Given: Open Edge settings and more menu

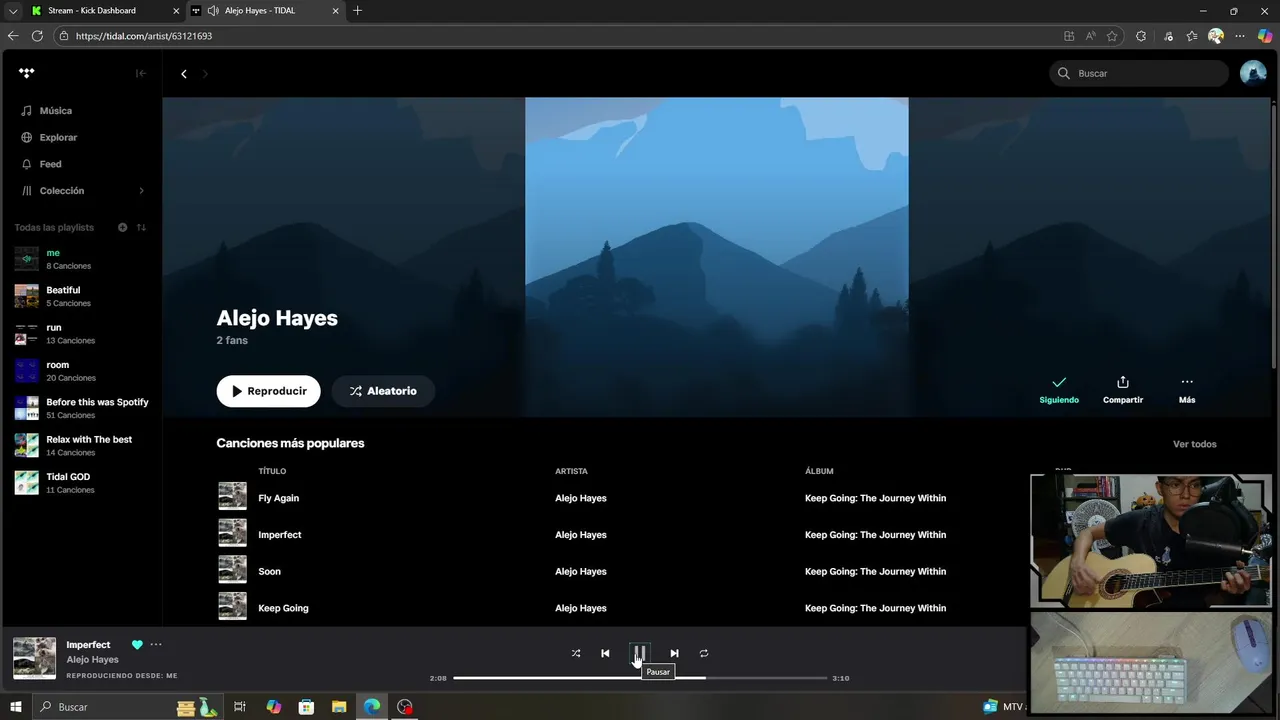Looking at the screenshot, I should coord(1241,36).
